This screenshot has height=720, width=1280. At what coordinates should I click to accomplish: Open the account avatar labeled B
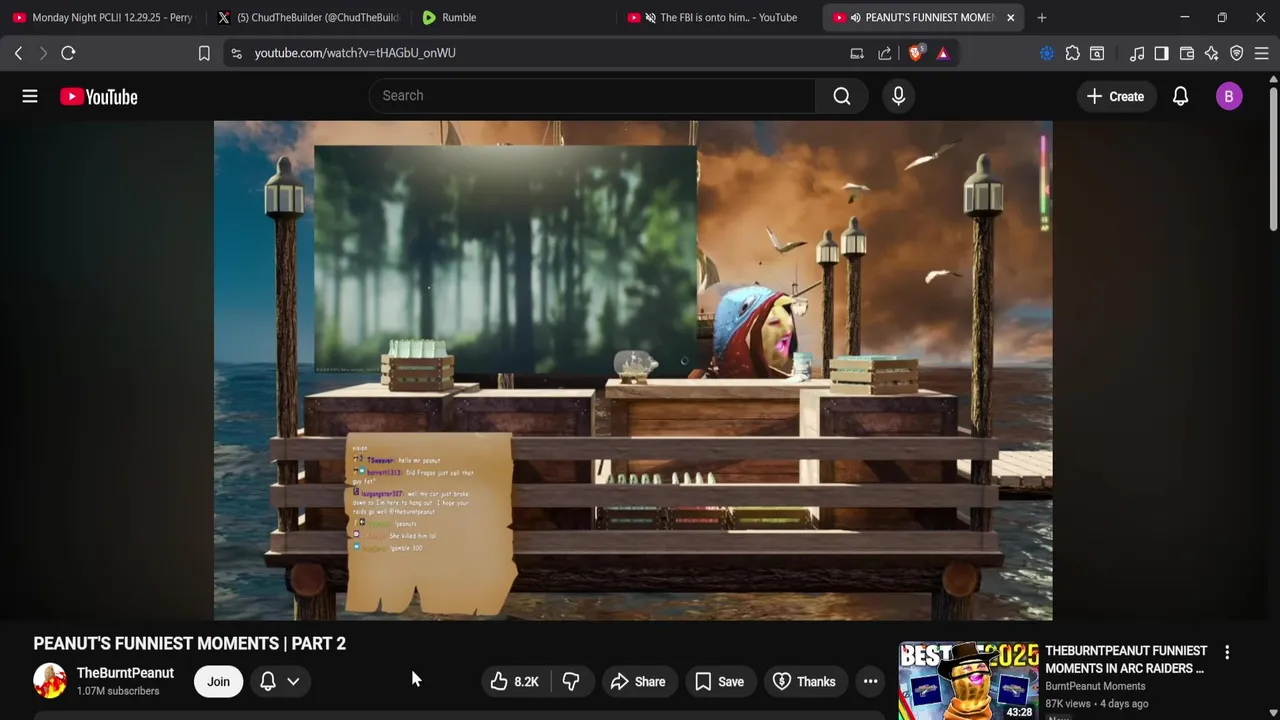click(x=1229, y=96)
